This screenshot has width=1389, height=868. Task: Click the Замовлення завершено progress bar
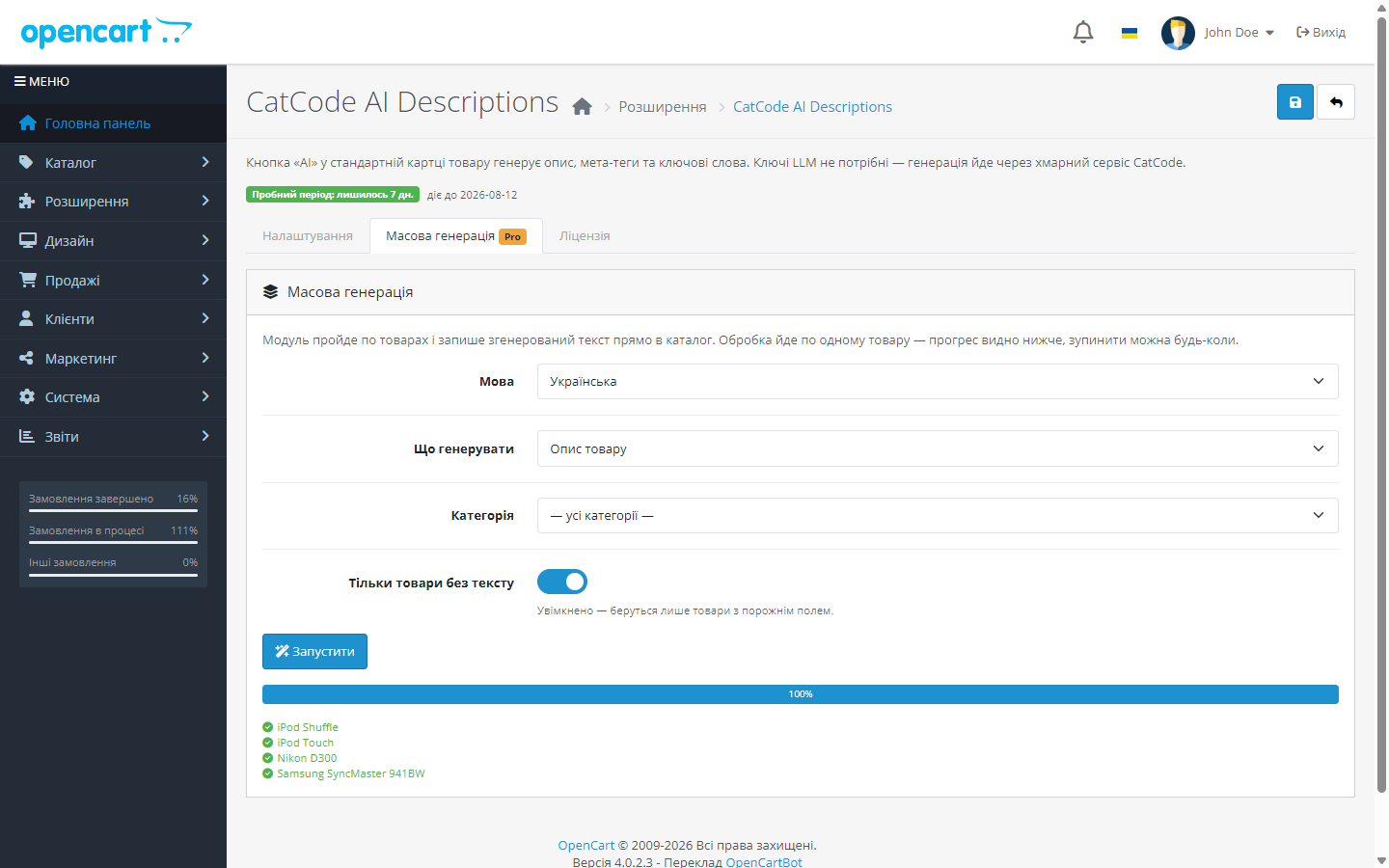click(x=113, y=511)
